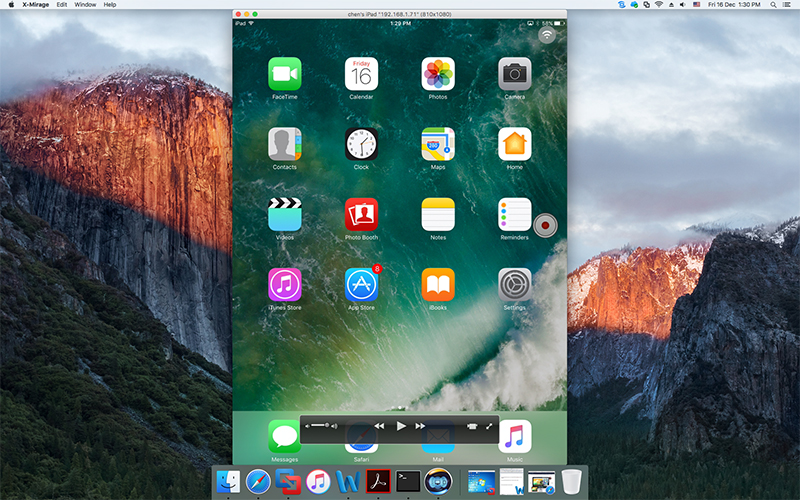Open Music in the iPad dock
The height and width of the screenshot is (500, 800).
point(514,437)
